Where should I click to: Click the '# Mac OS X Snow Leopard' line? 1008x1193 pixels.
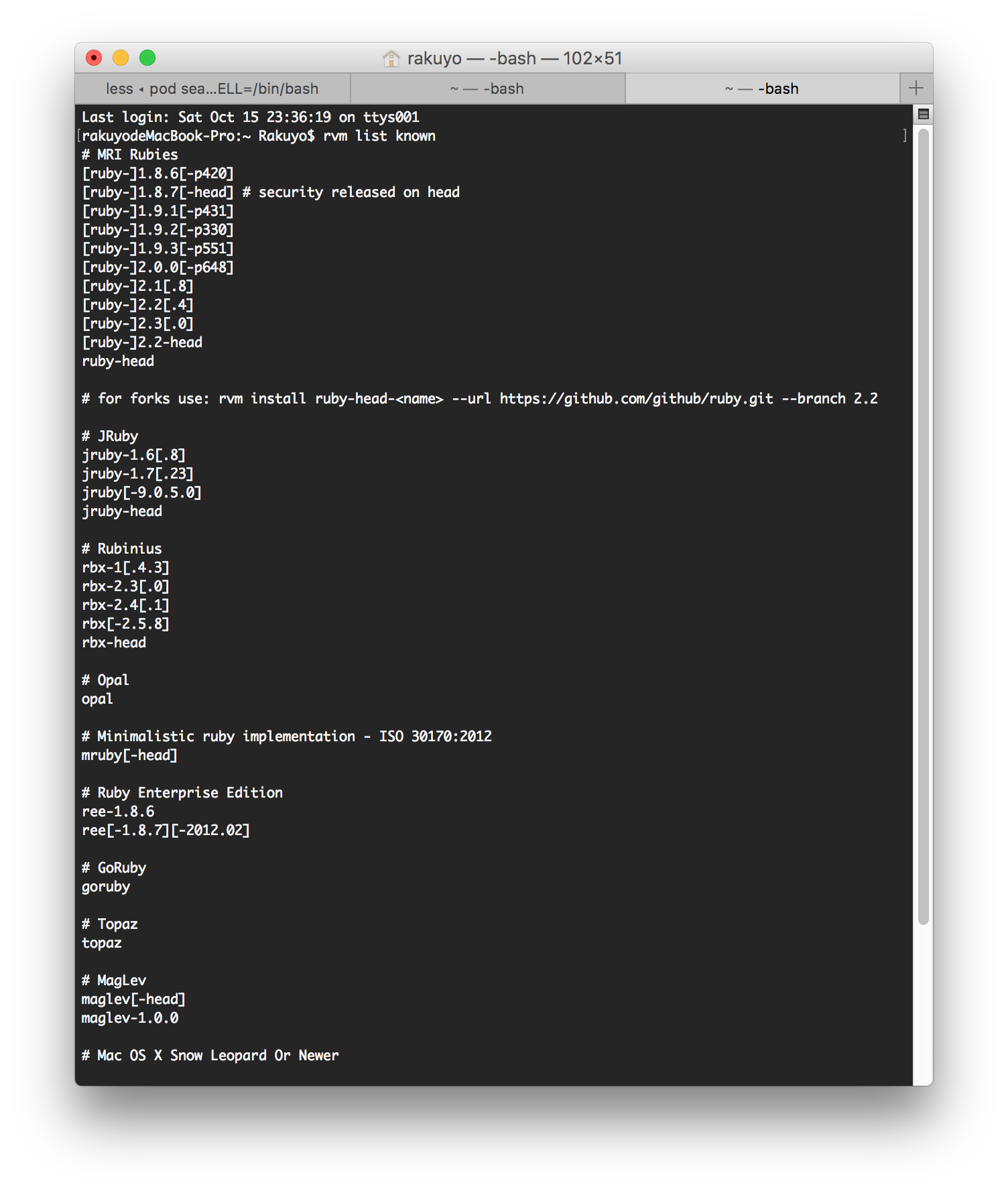[210, 1056]
